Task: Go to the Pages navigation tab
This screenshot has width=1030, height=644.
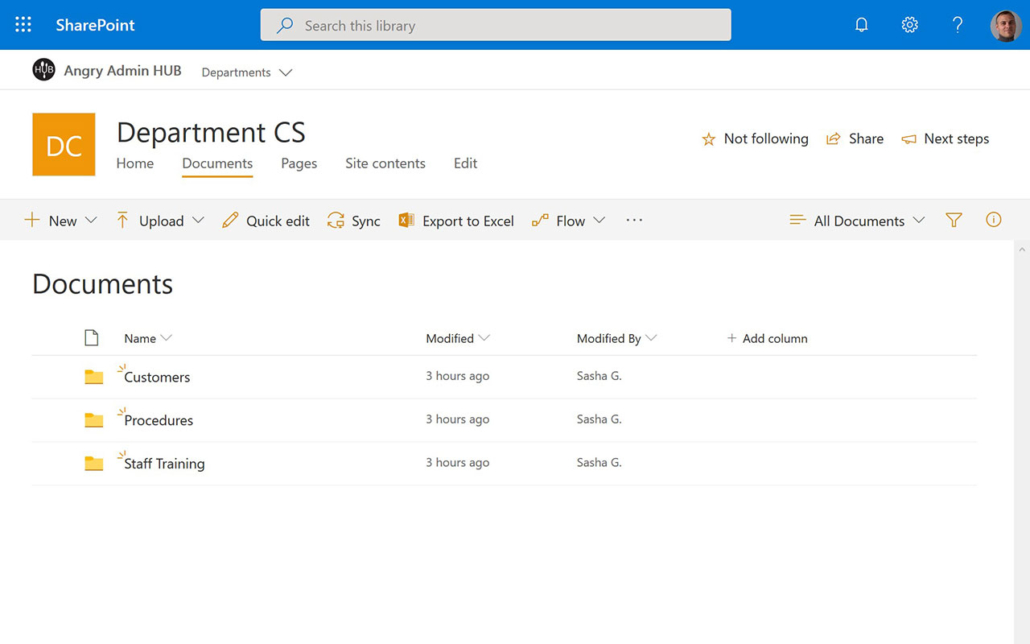Action: pos(299,163)
